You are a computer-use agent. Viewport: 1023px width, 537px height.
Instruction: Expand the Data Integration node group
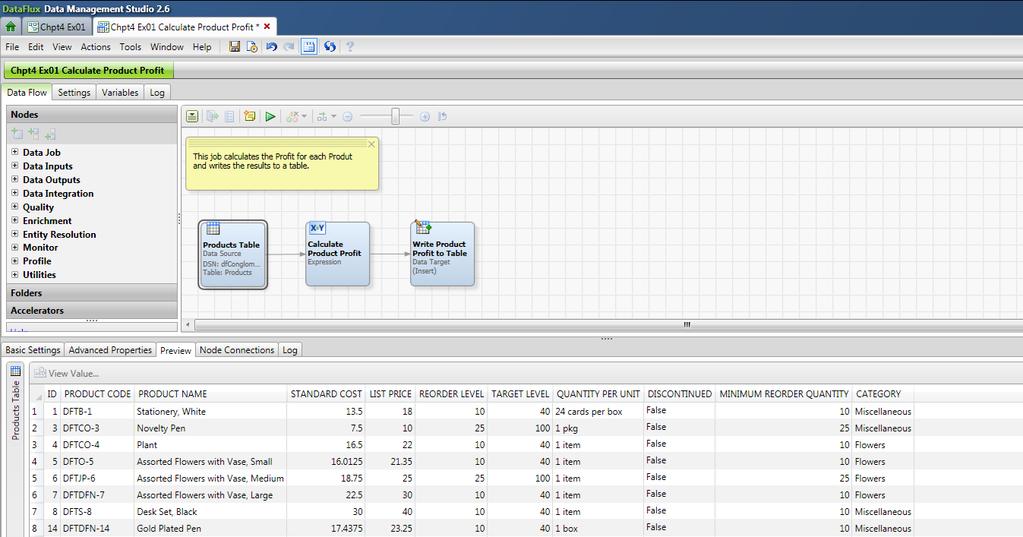pos(14,193)
